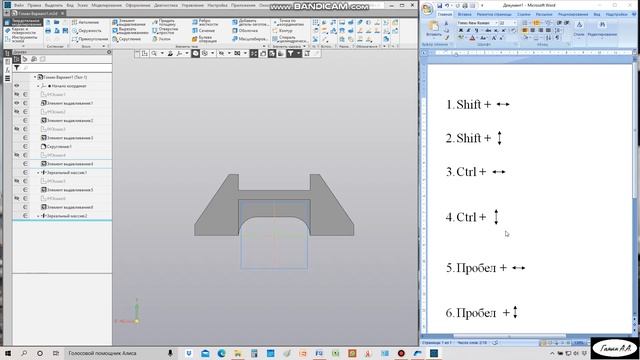Image resolution: width=640 pixels, height=360 pixels.
Task: Open the Диагностика menu in KOMPAS
Action: tap(166, 6)
